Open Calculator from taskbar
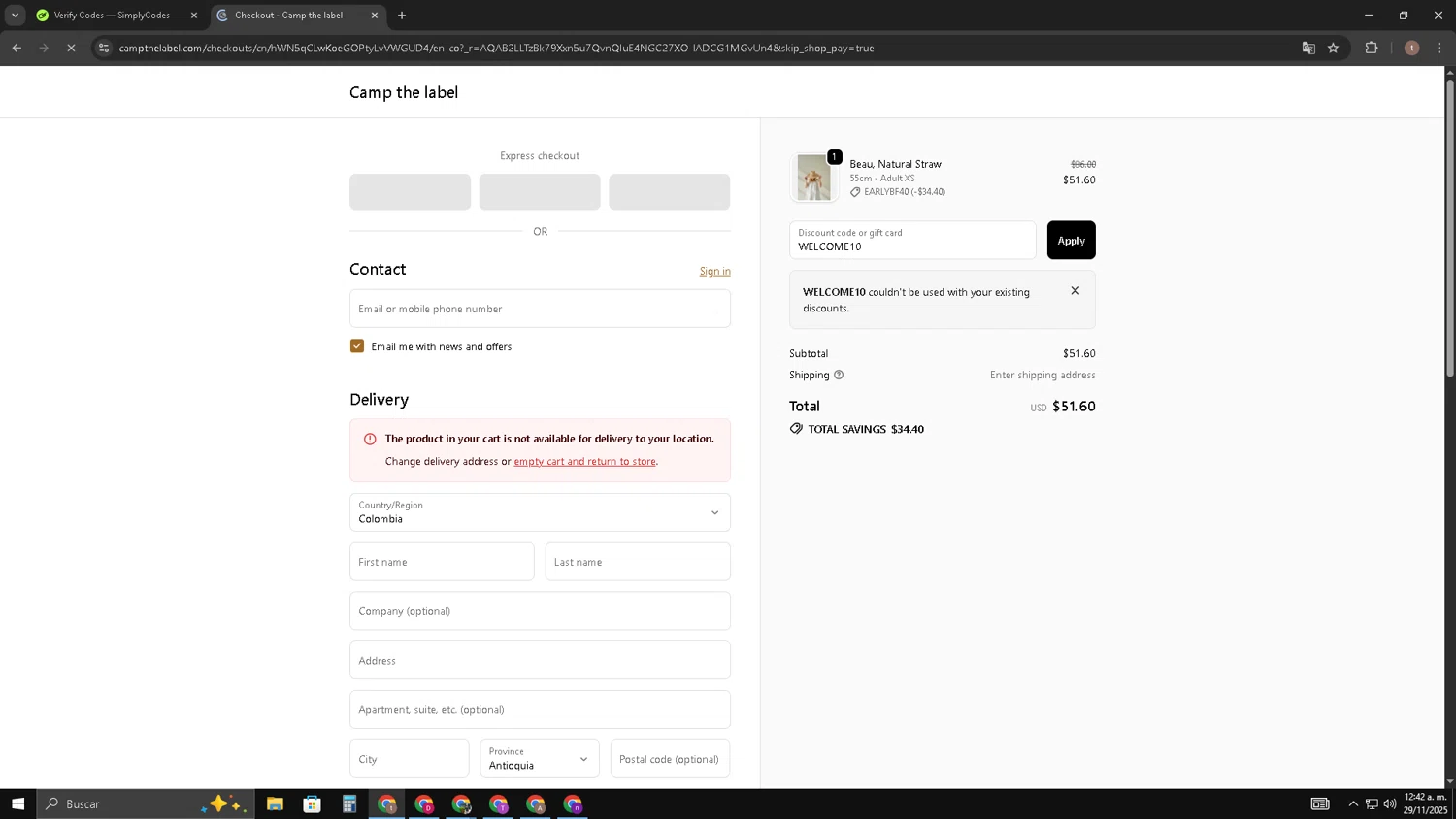 point(349,803)
